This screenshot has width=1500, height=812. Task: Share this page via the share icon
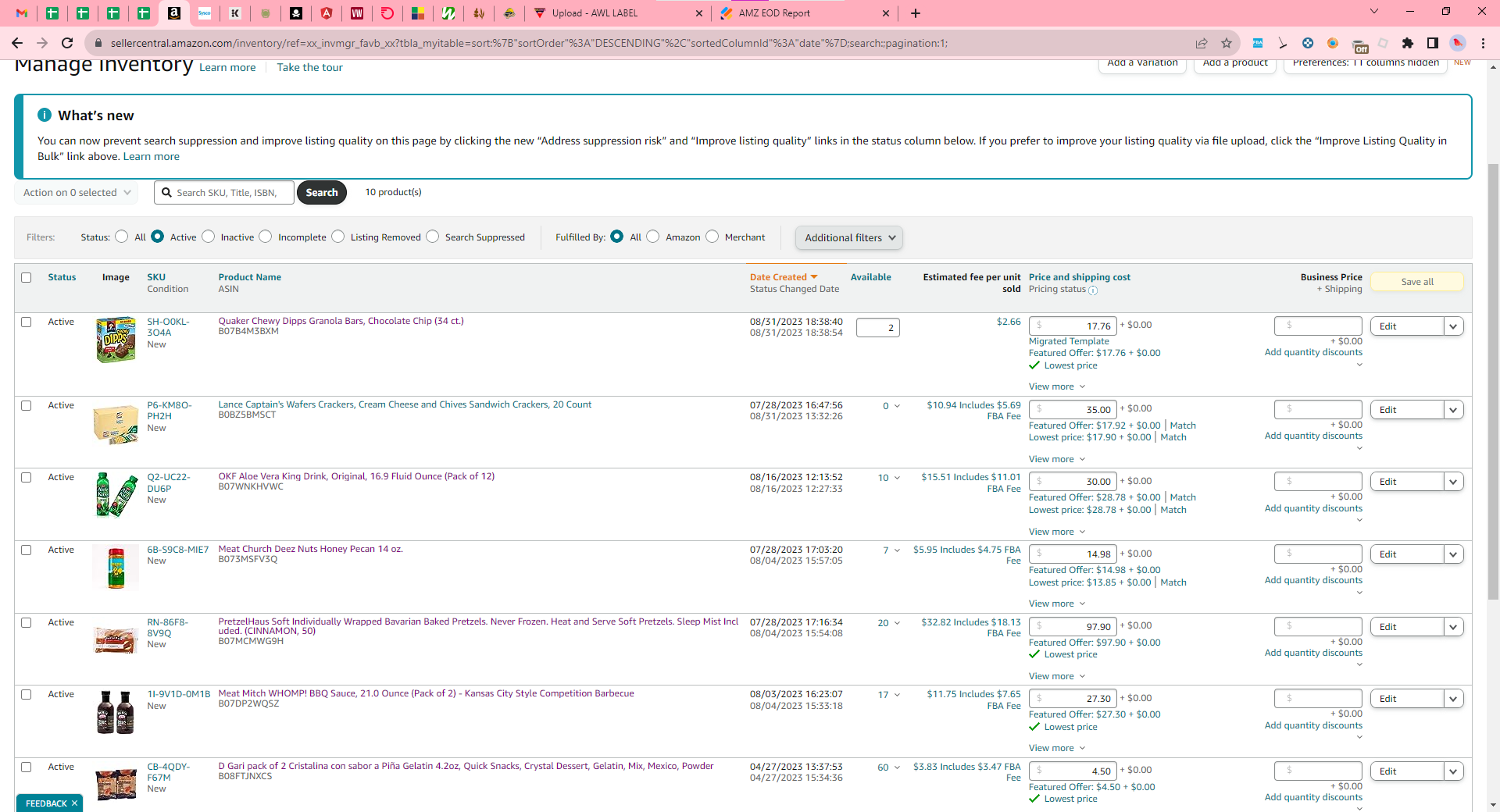(x=1202, y=43)
